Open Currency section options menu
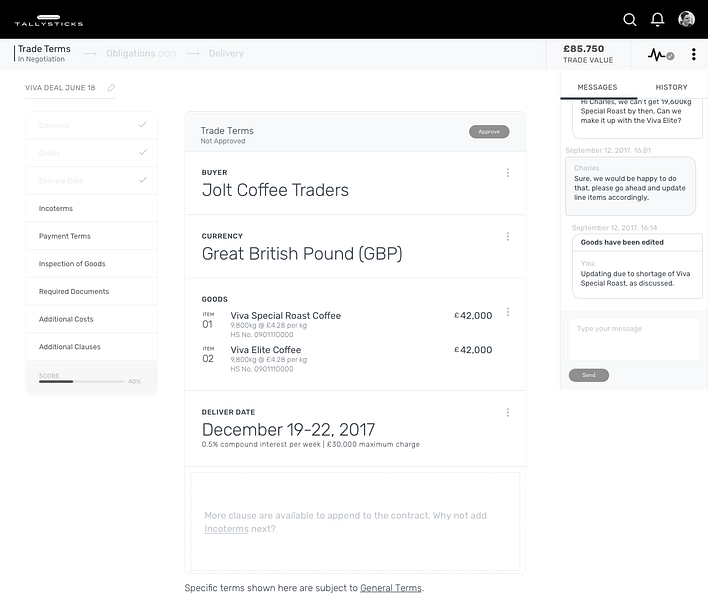Image resolution: width=708 pixels, height=600 pixels. pos(508,237)
